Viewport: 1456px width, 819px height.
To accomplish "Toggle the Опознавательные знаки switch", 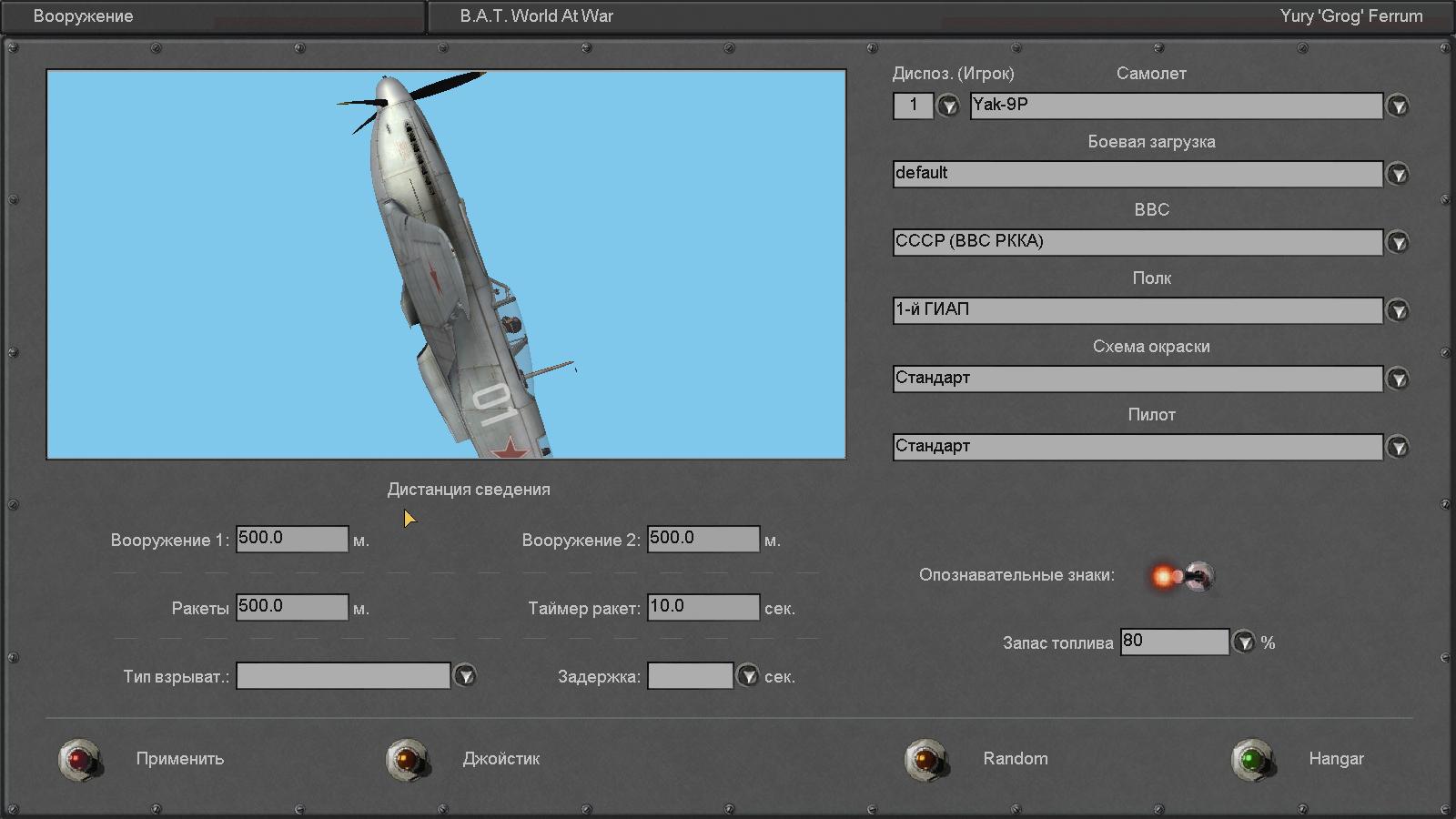I will point(1182,576).
